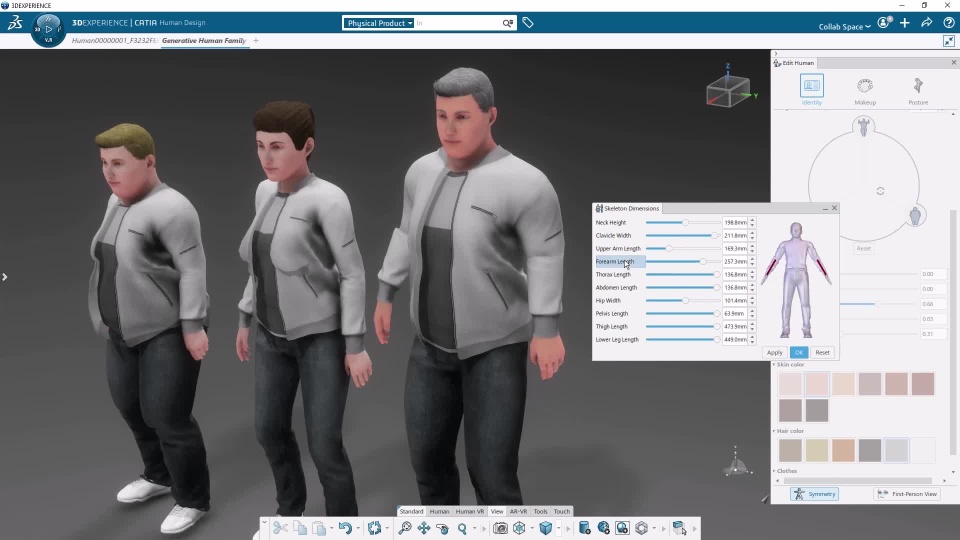960x540 pixels.
Task: Pick the dark gray hair color swatch
Action: click(869, 450)
